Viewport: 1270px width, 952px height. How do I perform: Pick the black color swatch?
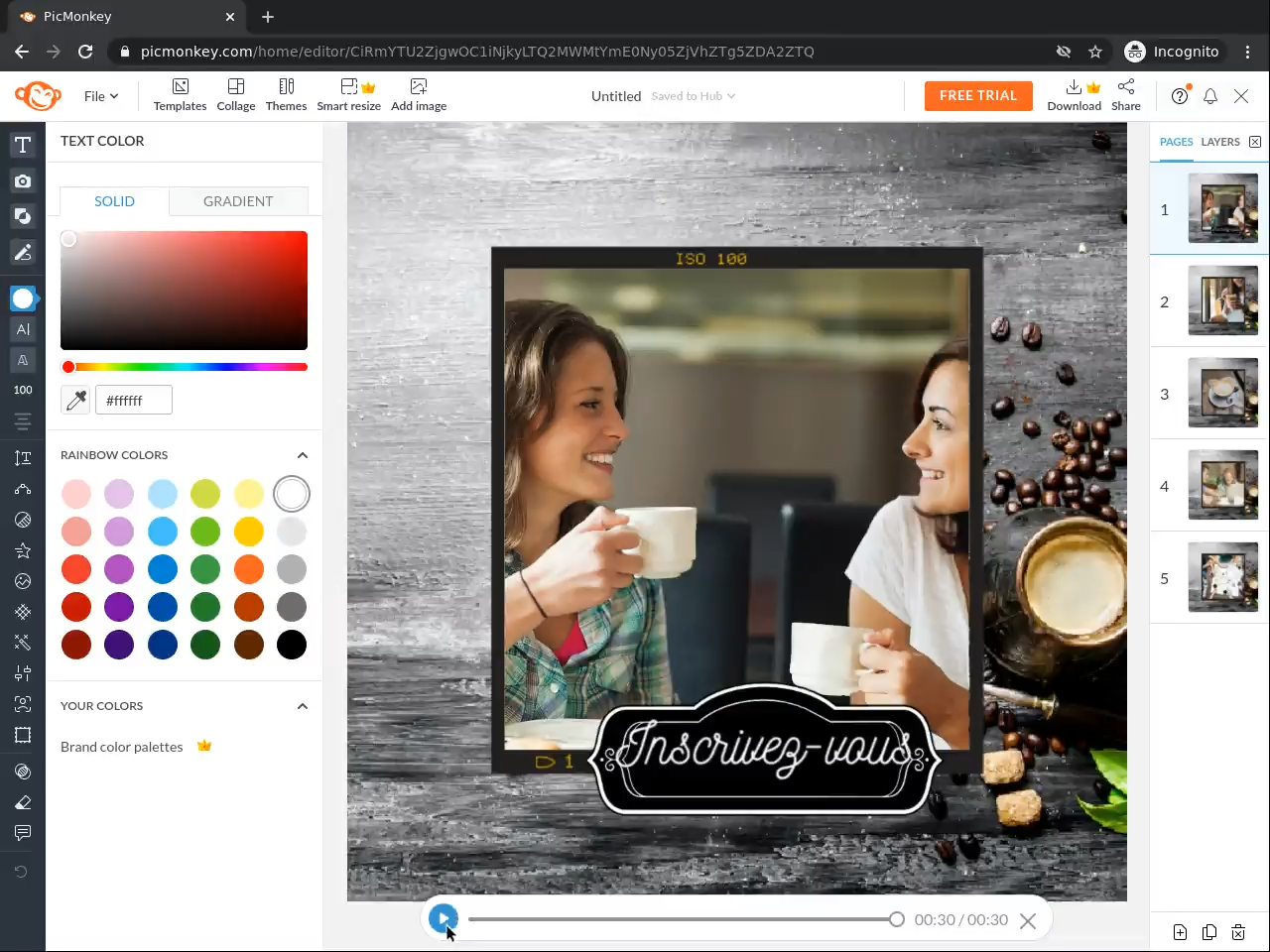[292, 645]
